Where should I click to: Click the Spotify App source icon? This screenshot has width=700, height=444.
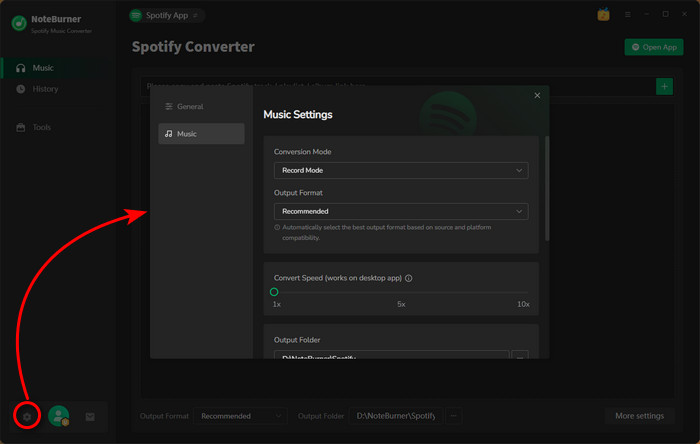pyautogui.click(x=136, y=16)
